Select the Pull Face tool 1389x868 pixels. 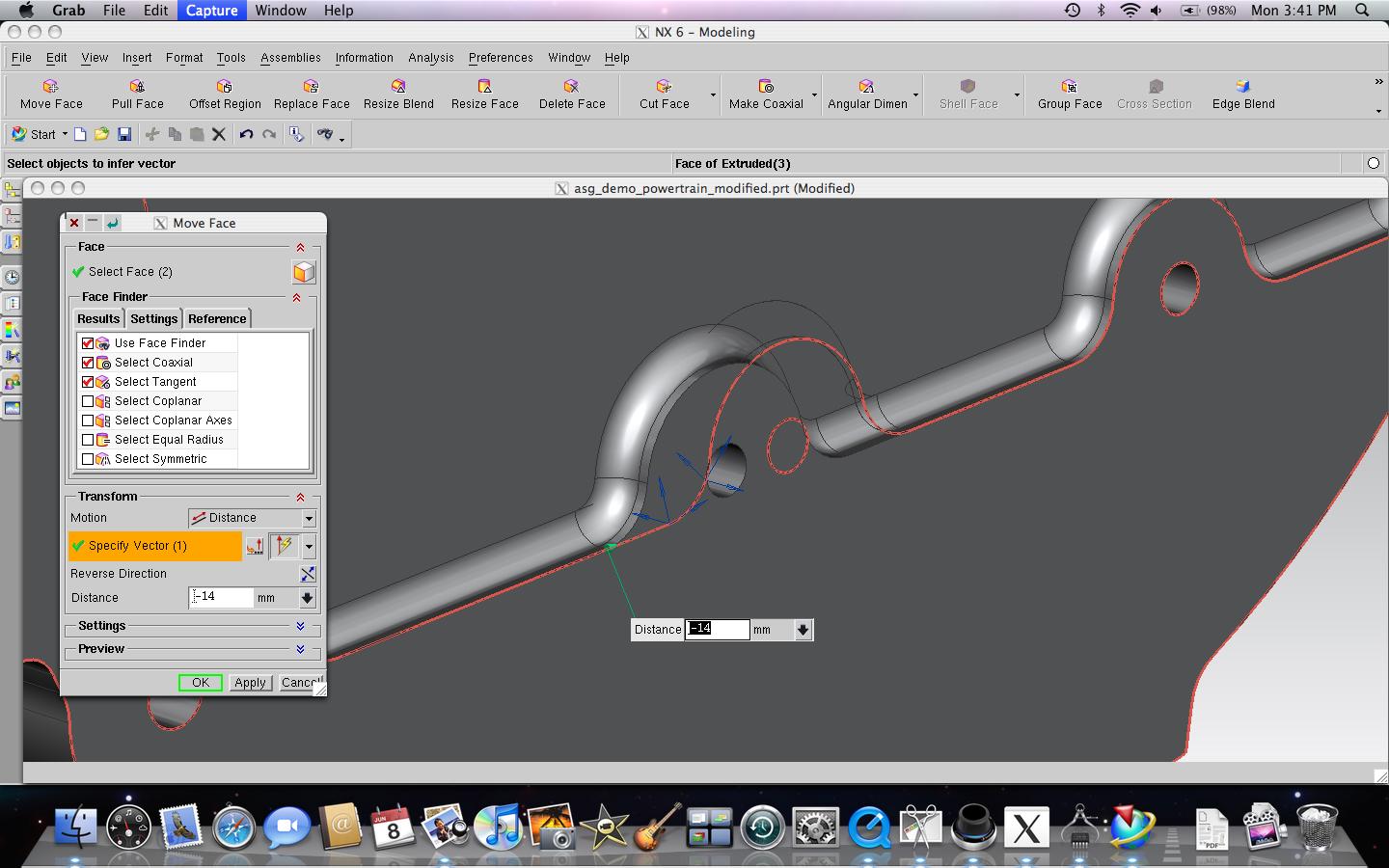(x=138, y=95)
